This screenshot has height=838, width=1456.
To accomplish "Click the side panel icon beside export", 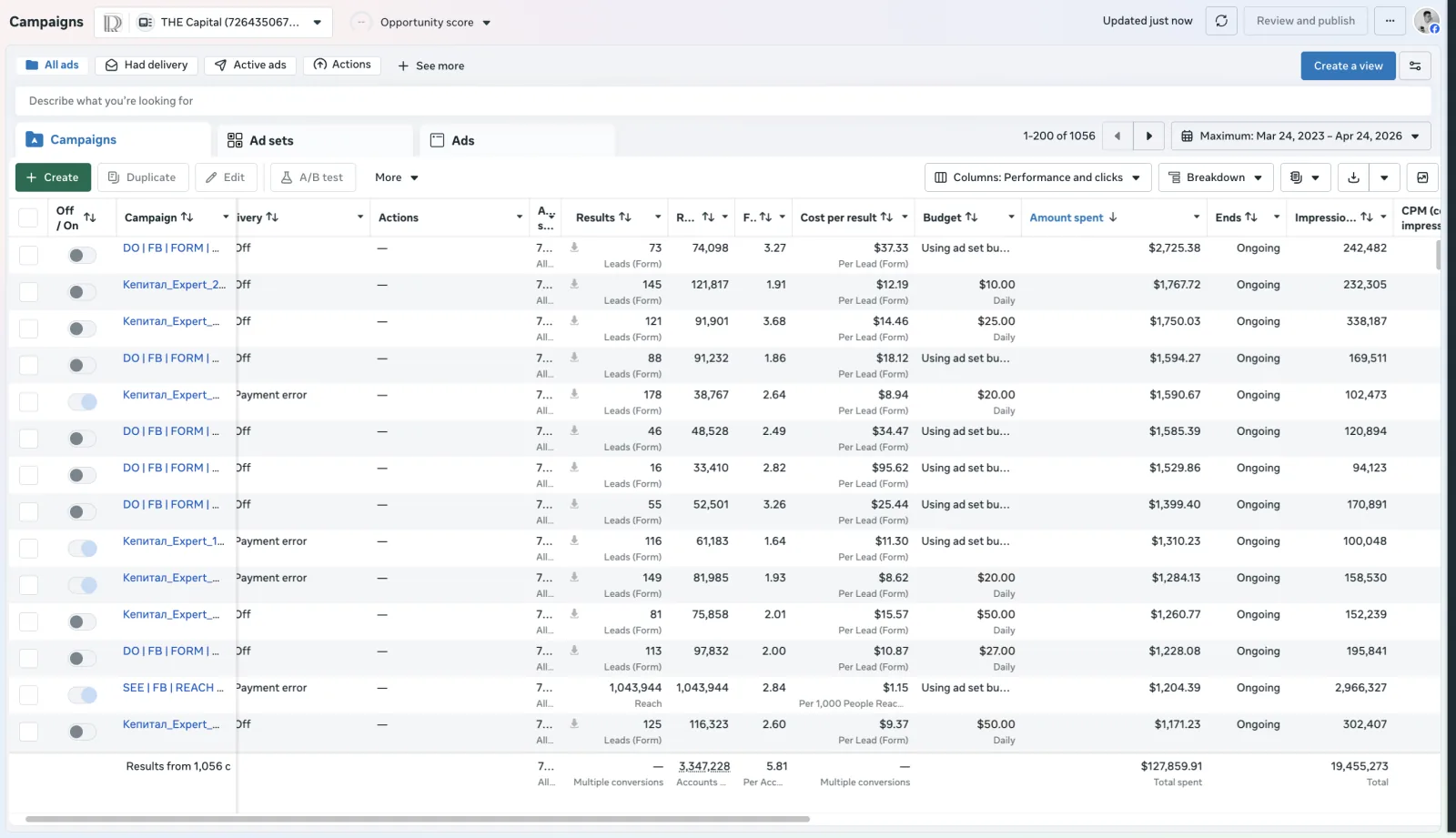I will click(x=1422, y=177).
